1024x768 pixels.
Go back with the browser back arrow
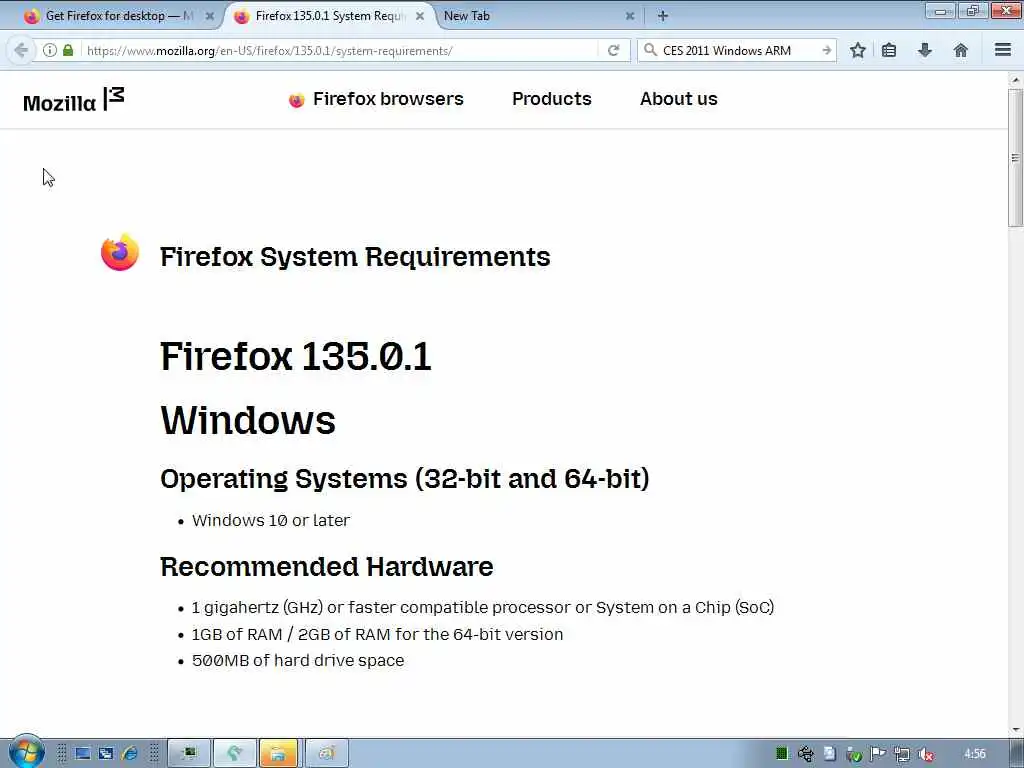21,50
